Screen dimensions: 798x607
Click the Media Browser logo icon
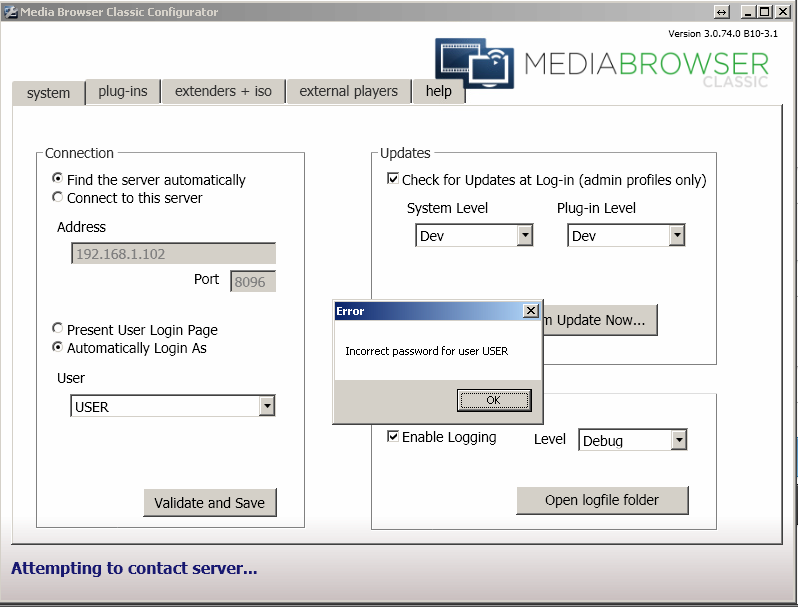click(x=474, y=63)
